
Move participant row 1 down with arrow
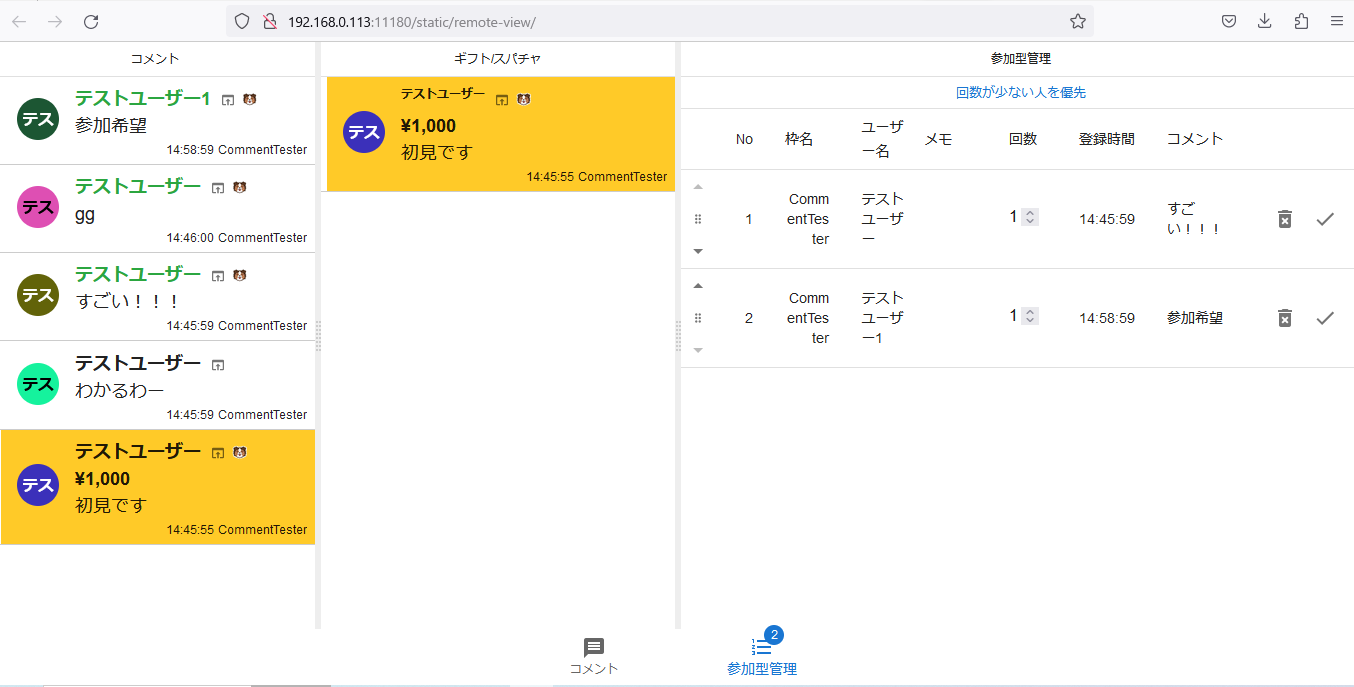click(x=698, y=251)
